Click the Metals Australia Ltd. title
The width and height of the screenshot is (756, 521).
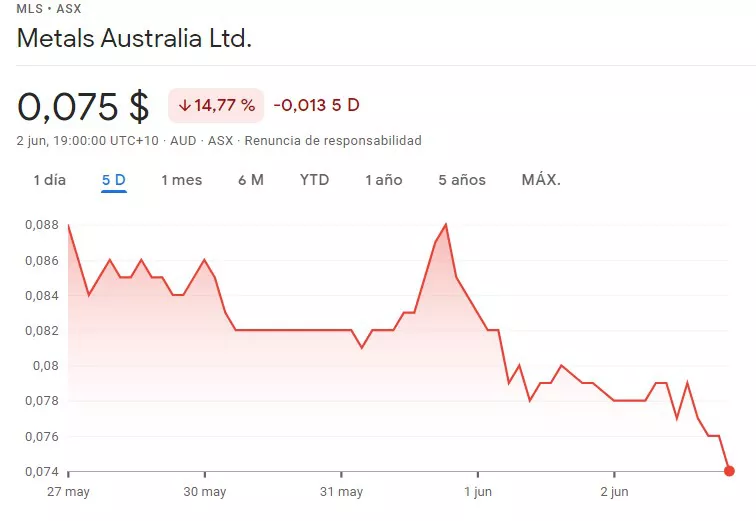[134, 39]
